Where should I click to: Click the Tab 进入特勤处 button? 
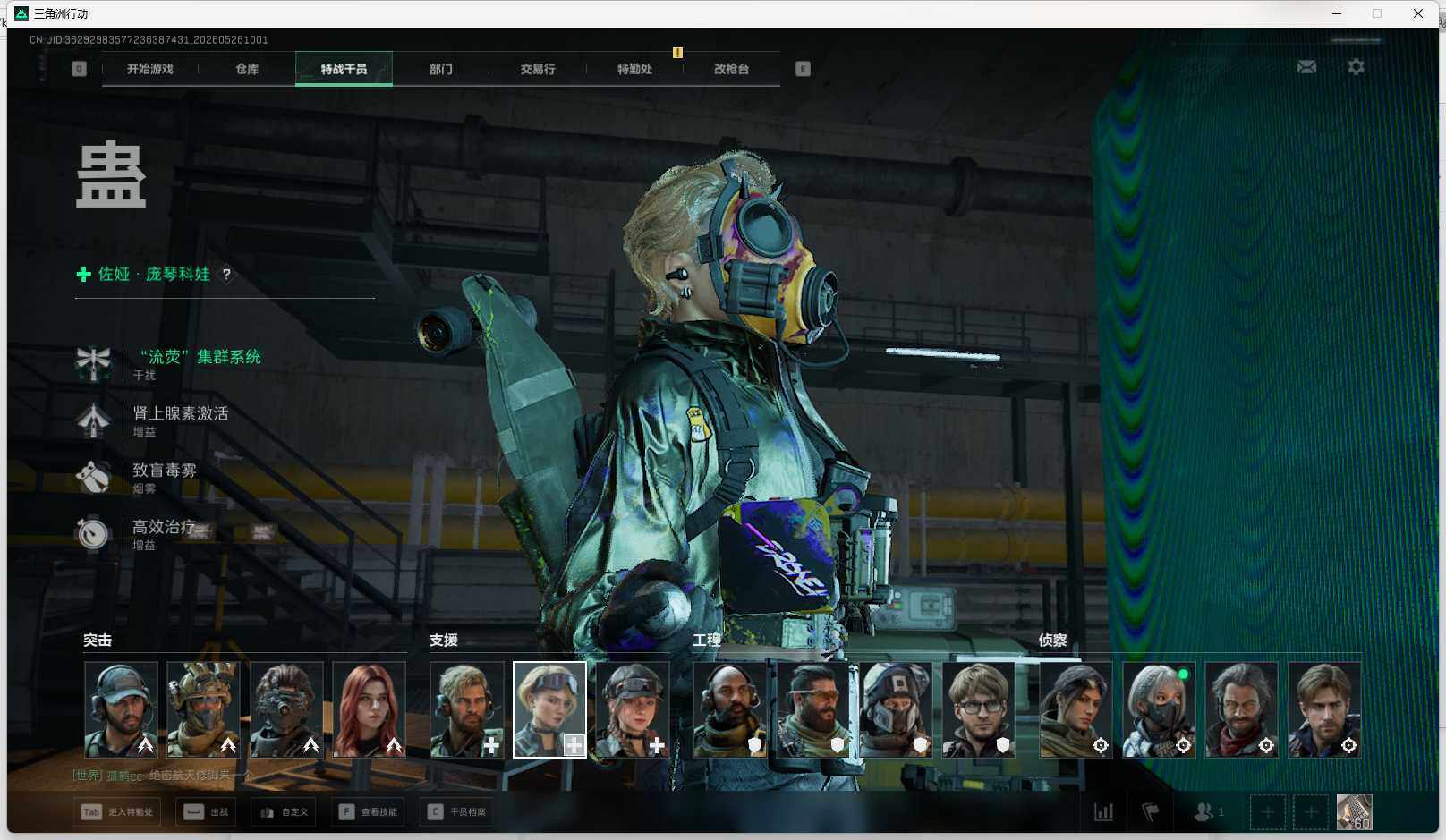[x=118, y=812]
